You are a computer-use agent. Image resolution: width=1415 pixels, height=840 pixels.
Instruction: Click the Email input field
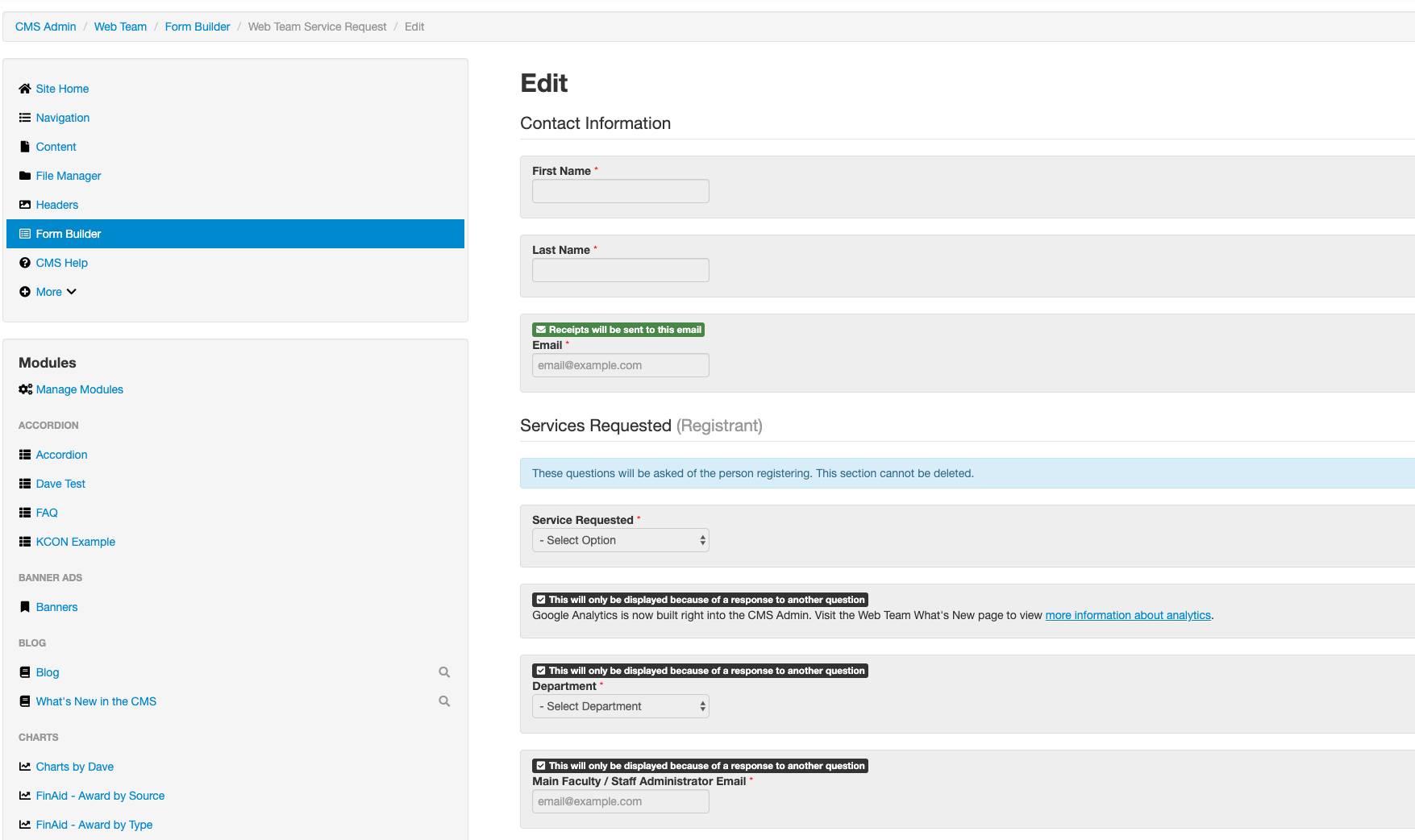620,365
